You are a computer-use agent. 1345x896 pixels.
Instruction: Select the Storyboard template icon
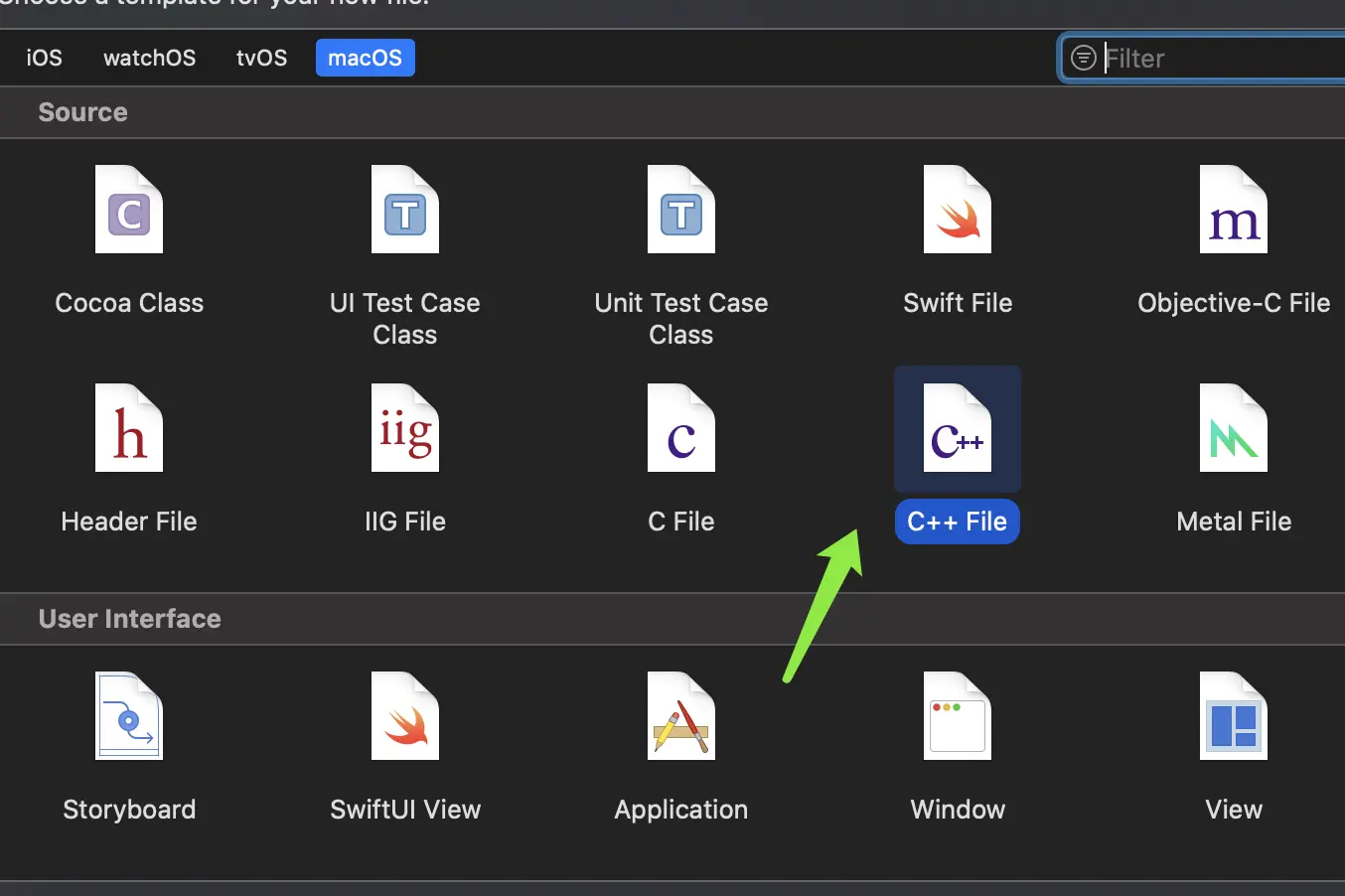click(129, 716)
